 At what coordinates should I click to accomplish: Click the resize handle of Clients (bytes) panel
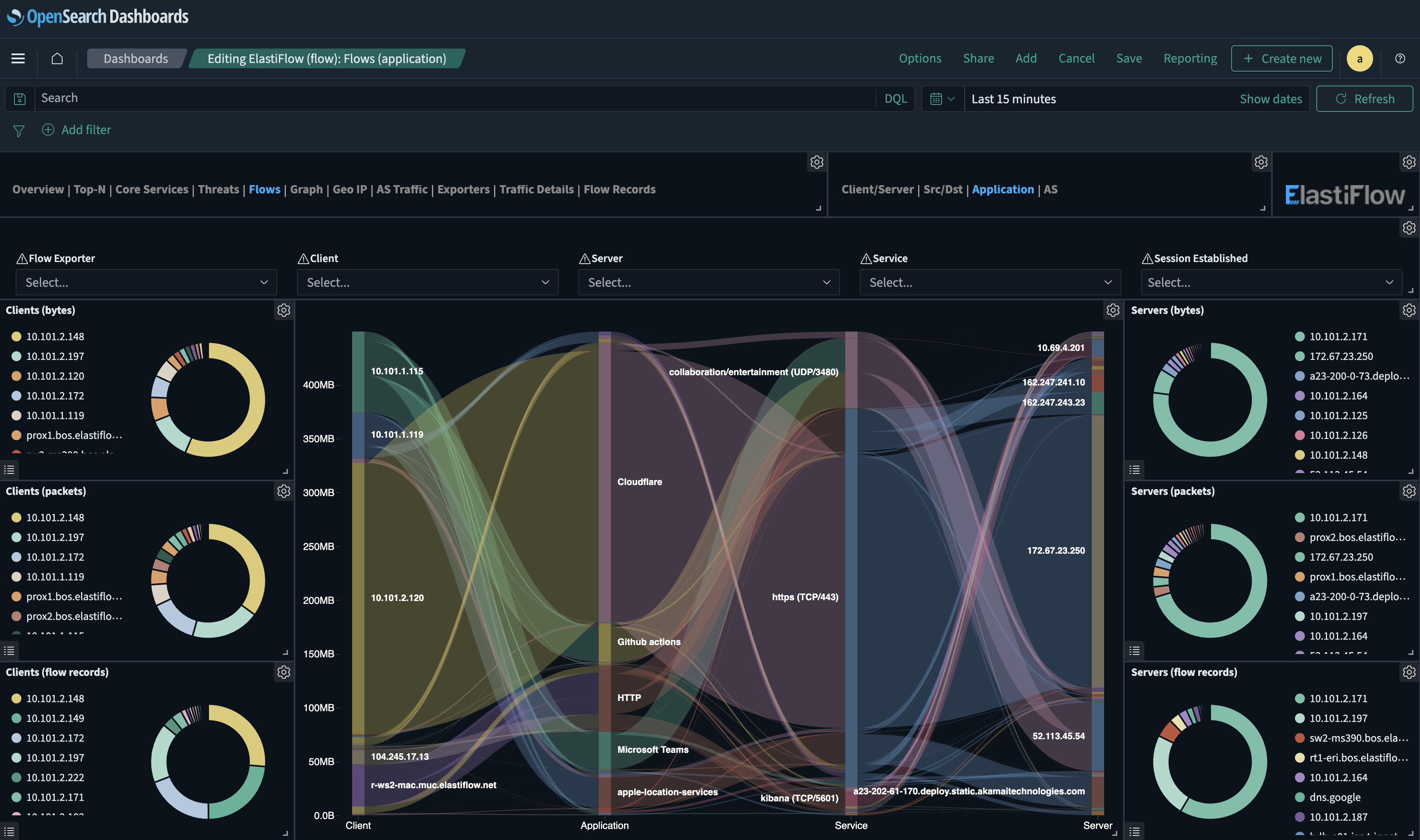(x=285, y=471)
